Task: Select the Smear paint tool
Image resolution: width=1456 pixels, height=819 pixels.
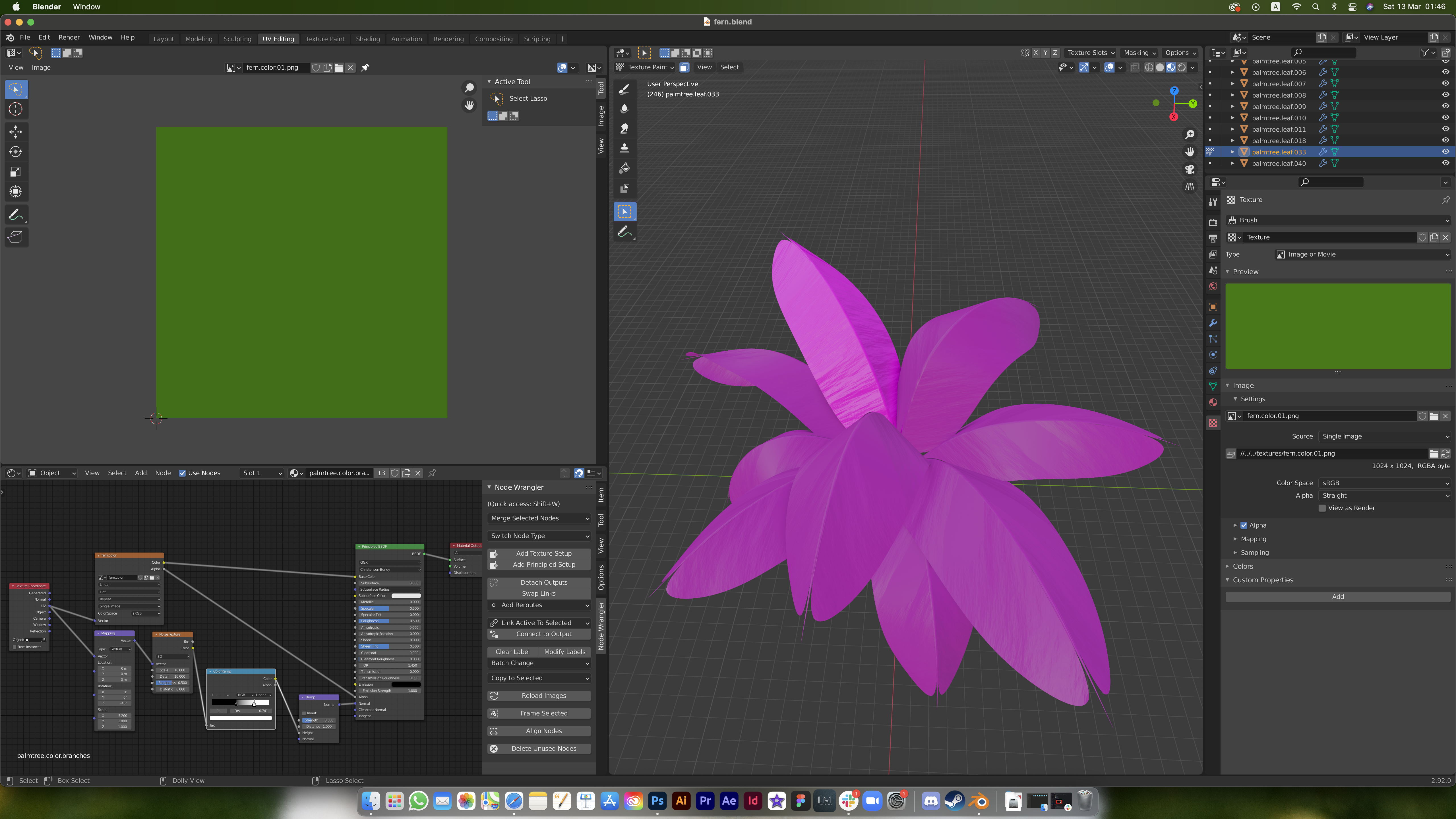Action: pos(624,128)
